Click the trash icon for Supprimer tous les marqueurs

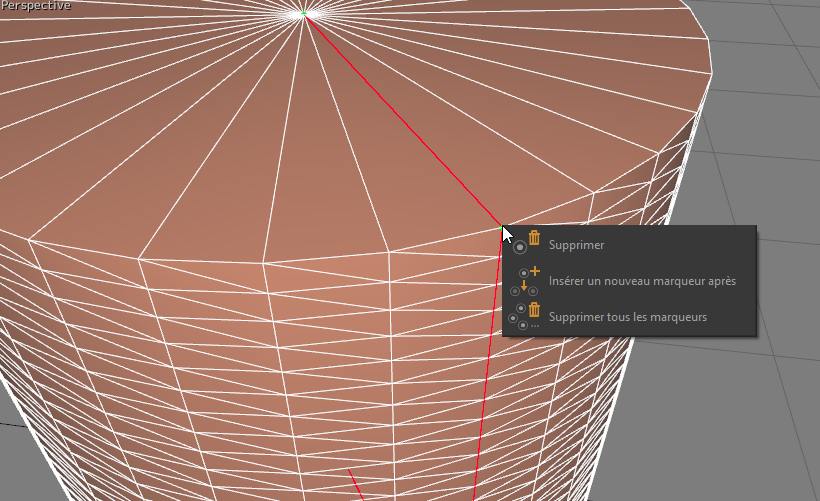click(534, 310)
